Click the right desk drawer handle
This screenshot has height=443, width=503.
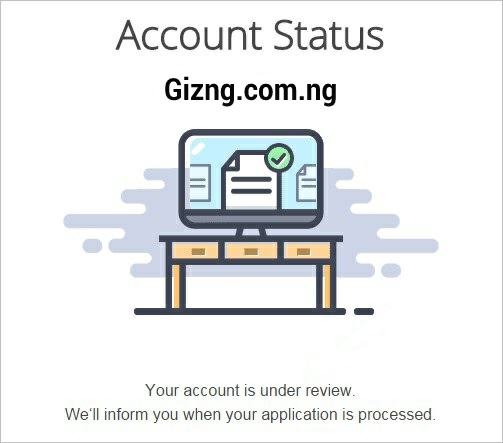(303, 251)
